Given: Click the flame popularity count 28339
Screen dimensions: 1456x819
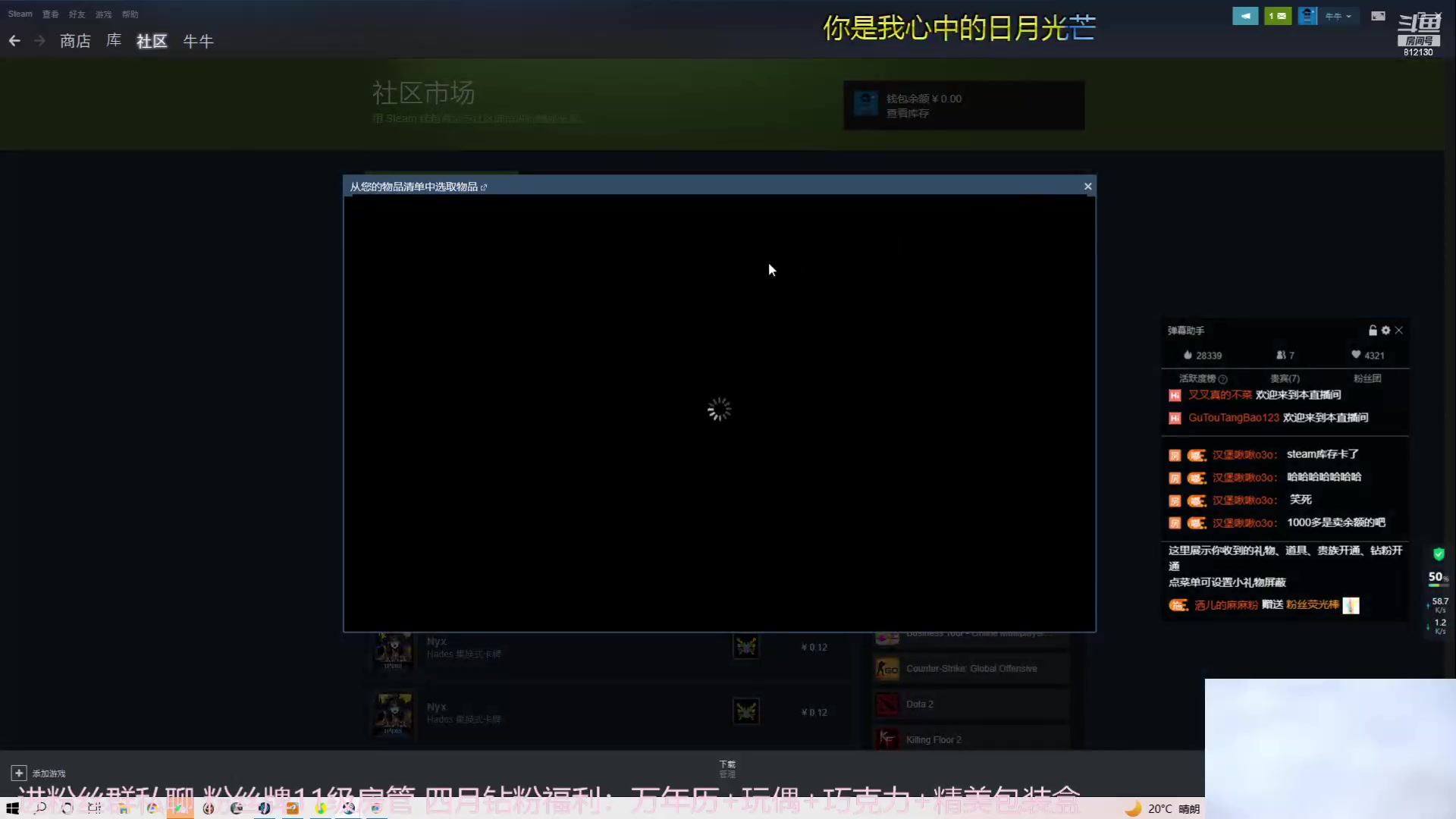Looking at the screenshot, I should point(1203,356).
